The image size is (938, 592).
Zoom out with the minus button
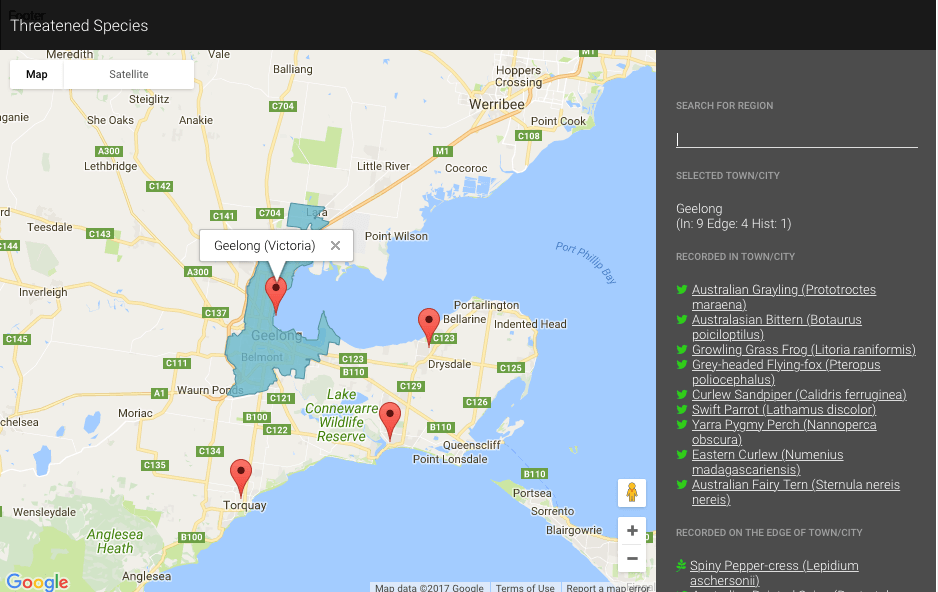point(631,558)
